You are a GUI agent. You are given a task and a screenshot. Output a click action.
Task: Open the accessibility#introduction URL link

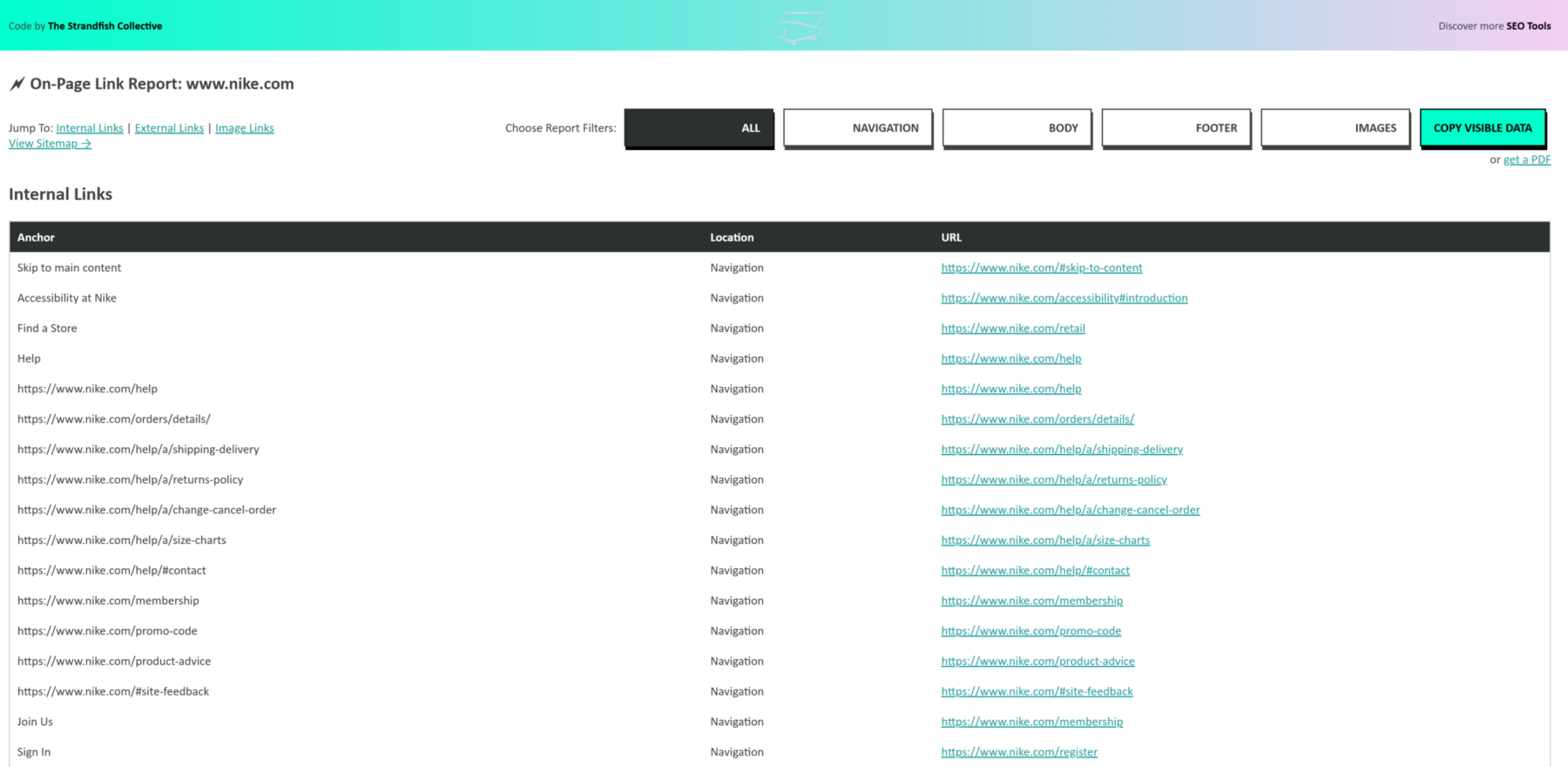(x=1064, y=298)
